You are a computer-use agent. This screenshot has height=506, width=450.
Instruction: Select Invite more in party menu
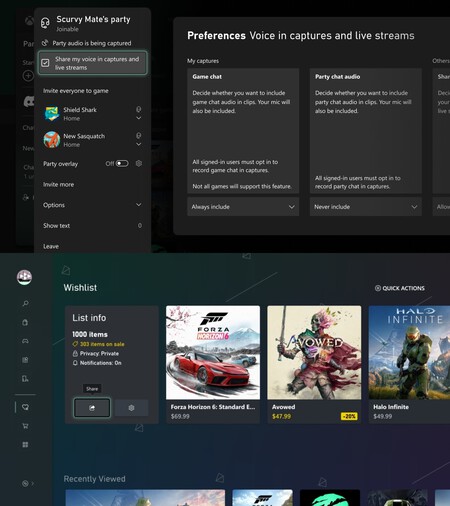(58, 184)
